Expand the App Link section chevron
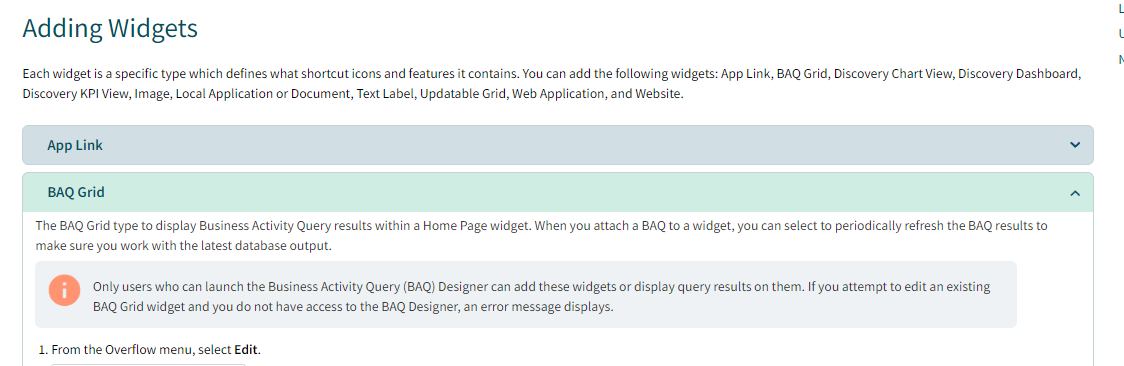The height and width of the screenshot is (366, 1124). (x=1075, y=145)
